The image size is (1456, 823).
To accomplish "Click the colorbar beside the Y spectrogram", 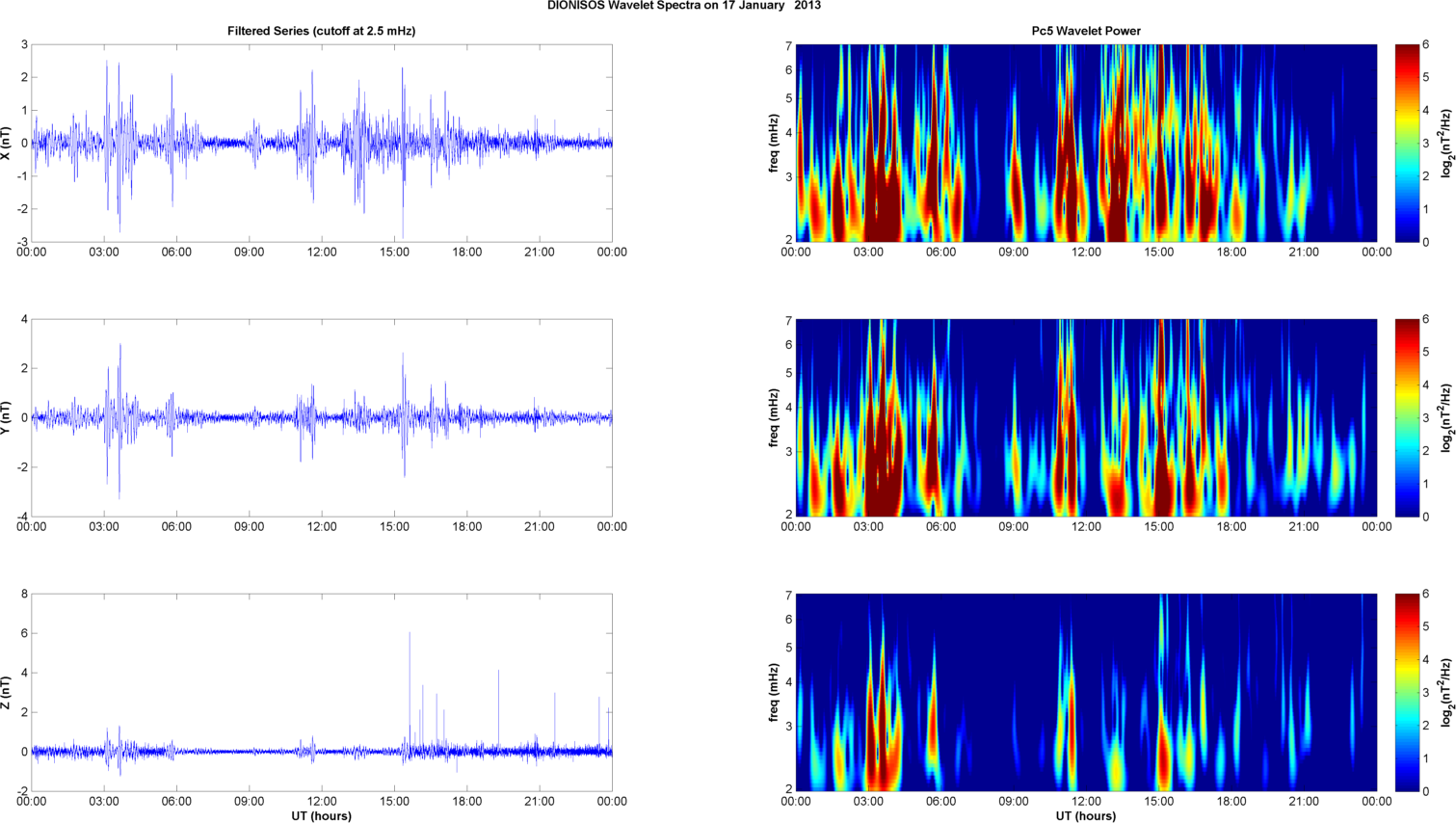I will point(1407,417).
